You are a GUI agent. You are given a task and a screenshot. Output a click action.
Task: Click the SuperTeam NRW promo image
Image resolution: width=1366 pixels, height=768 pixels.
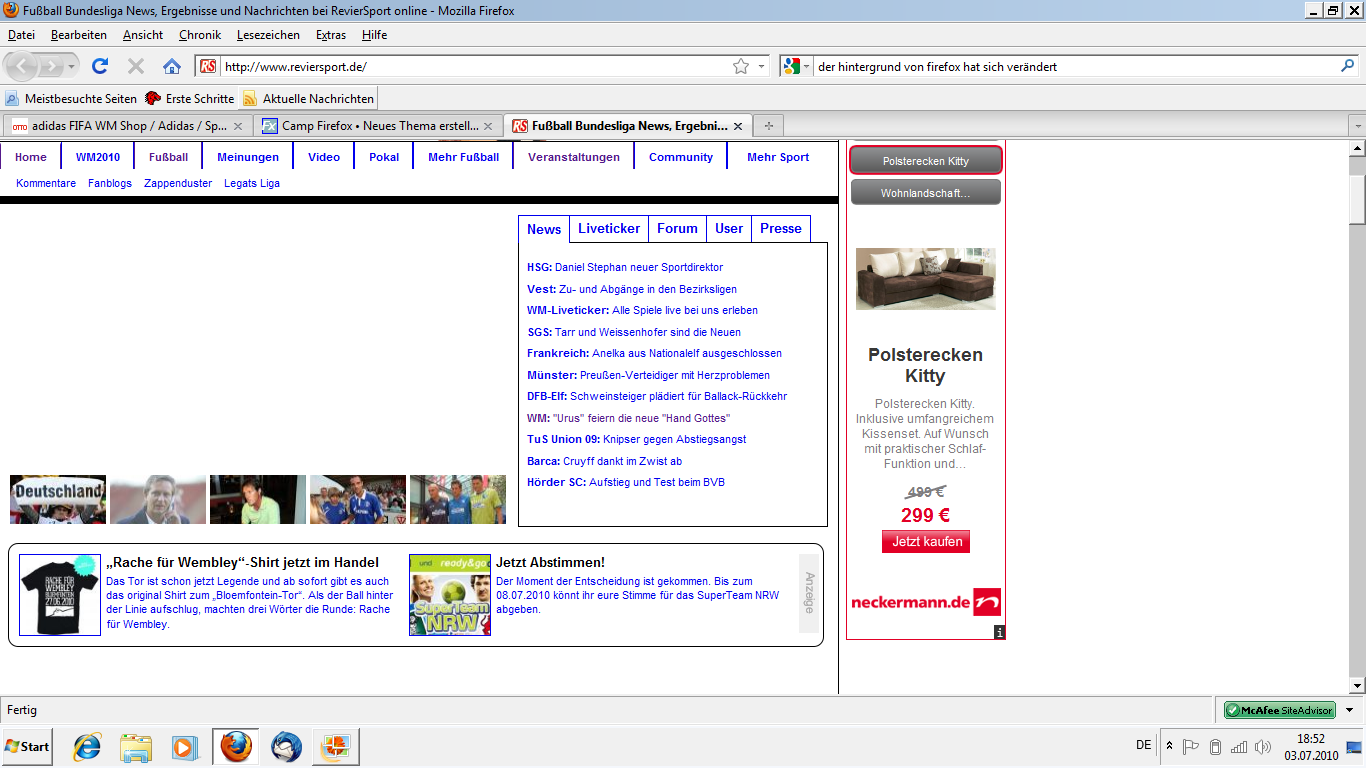click(x=450, y=595)
